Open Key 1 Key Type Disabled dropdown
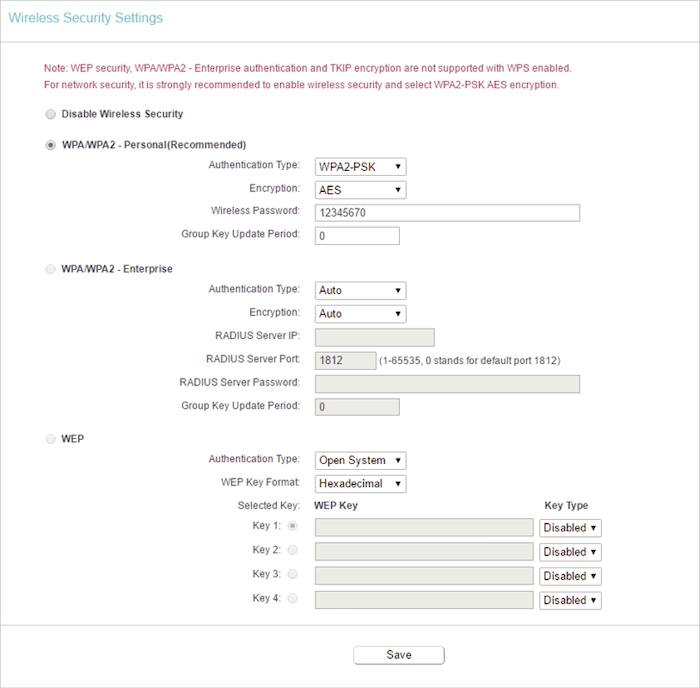Image resolution: width=700 pixels, height=688 pixels. 570,528
